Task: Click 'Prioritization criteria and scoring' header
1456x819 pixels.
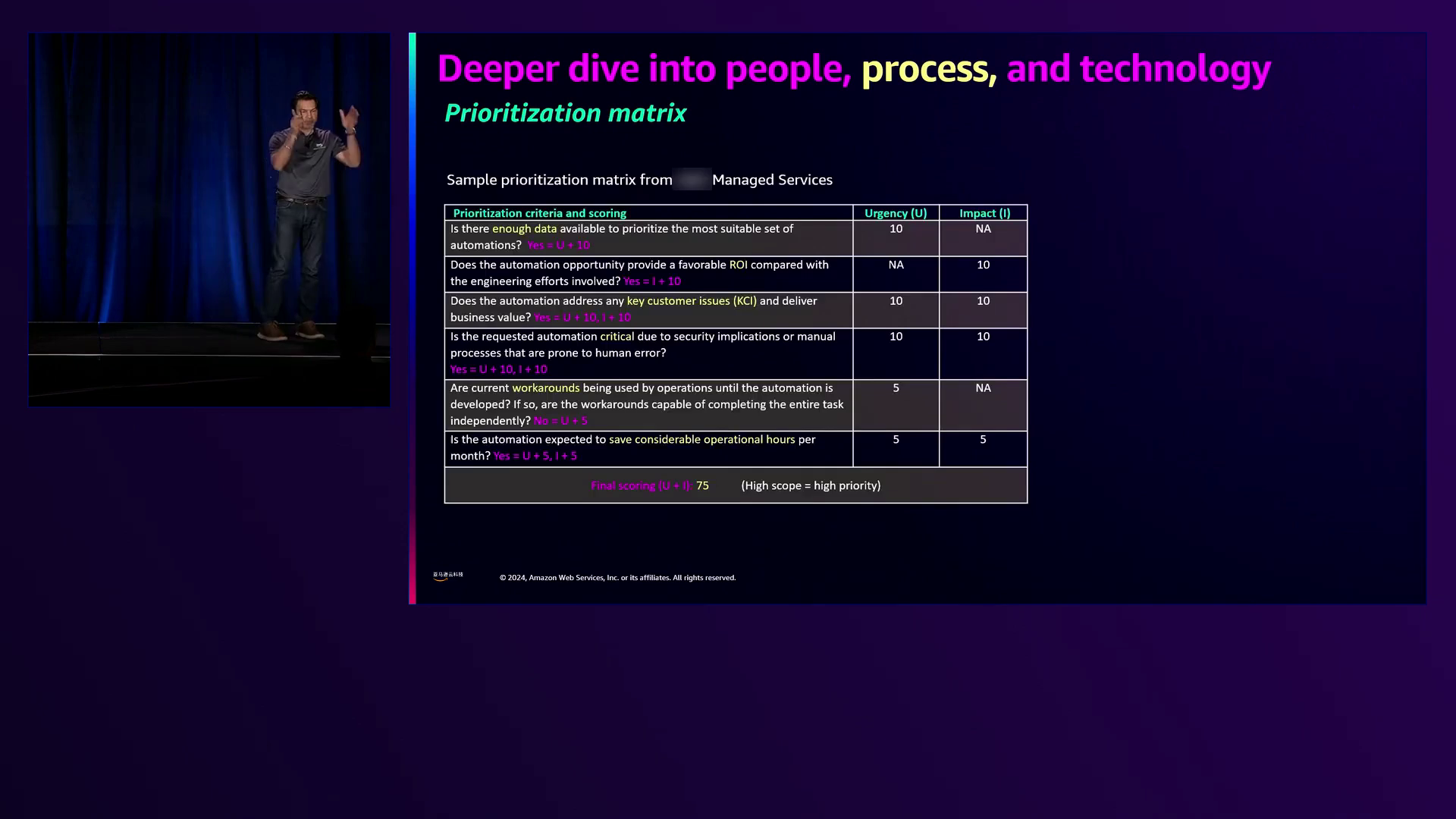Action: pyautogui.click(x=539, y=213)
